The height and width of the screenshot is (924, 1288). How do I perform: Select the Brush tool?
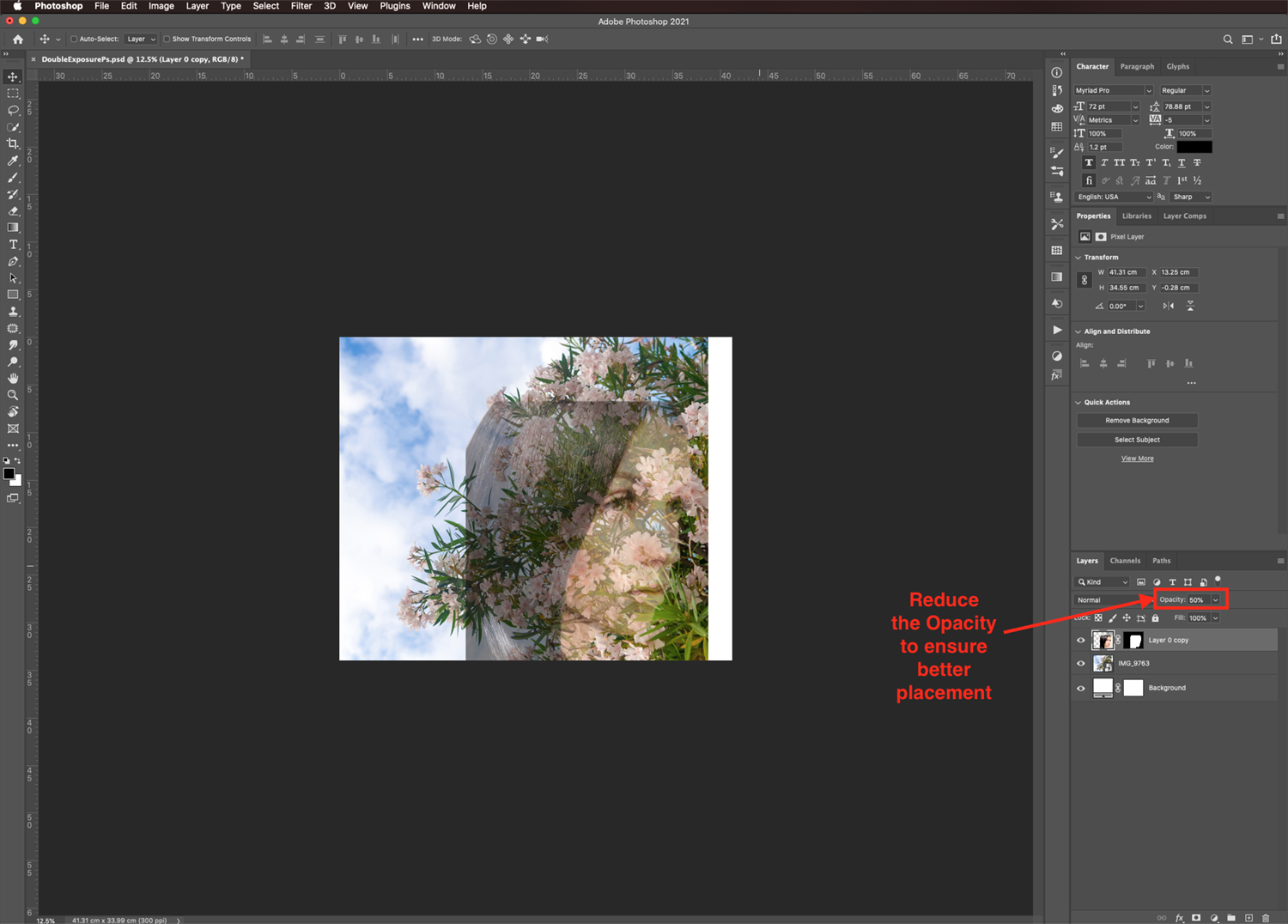coord(13,178)
